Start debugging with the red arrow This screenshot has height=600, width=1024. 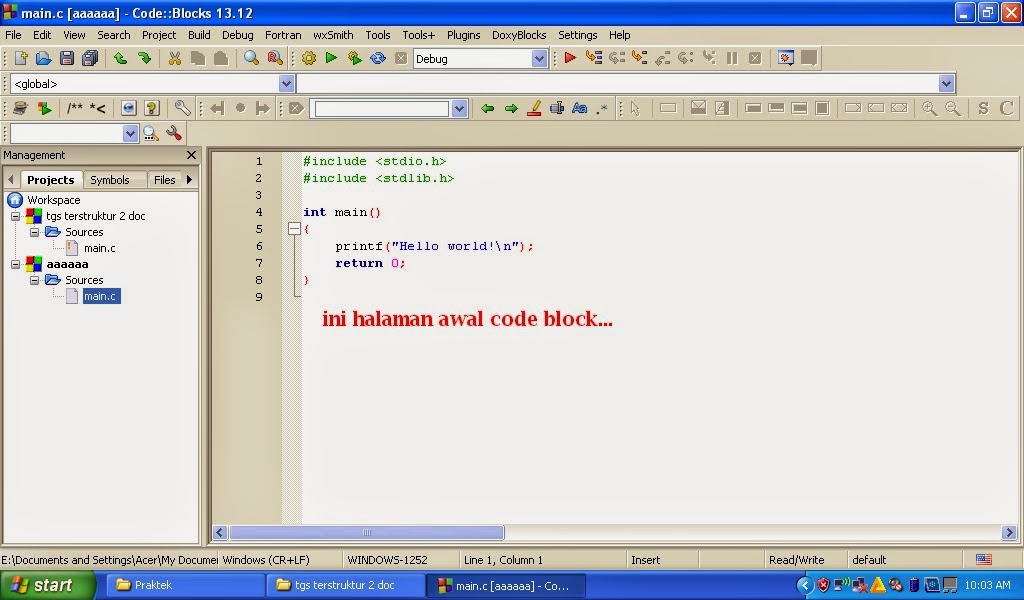570,59
